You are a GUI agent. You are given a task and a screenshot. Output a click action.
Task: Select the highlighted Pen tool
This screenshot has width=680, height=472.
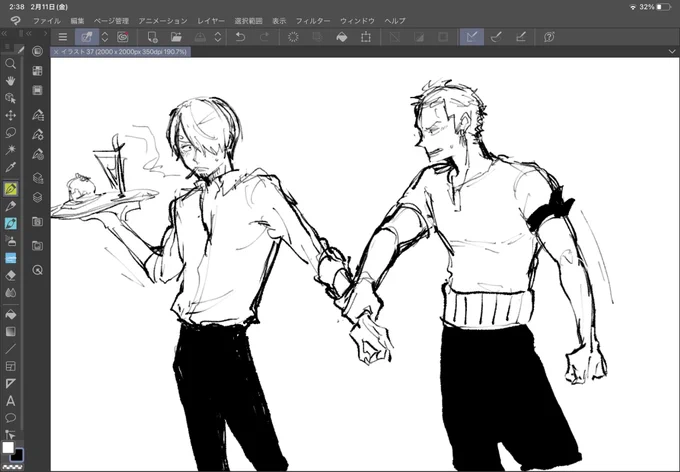click(x=10, y=189)
